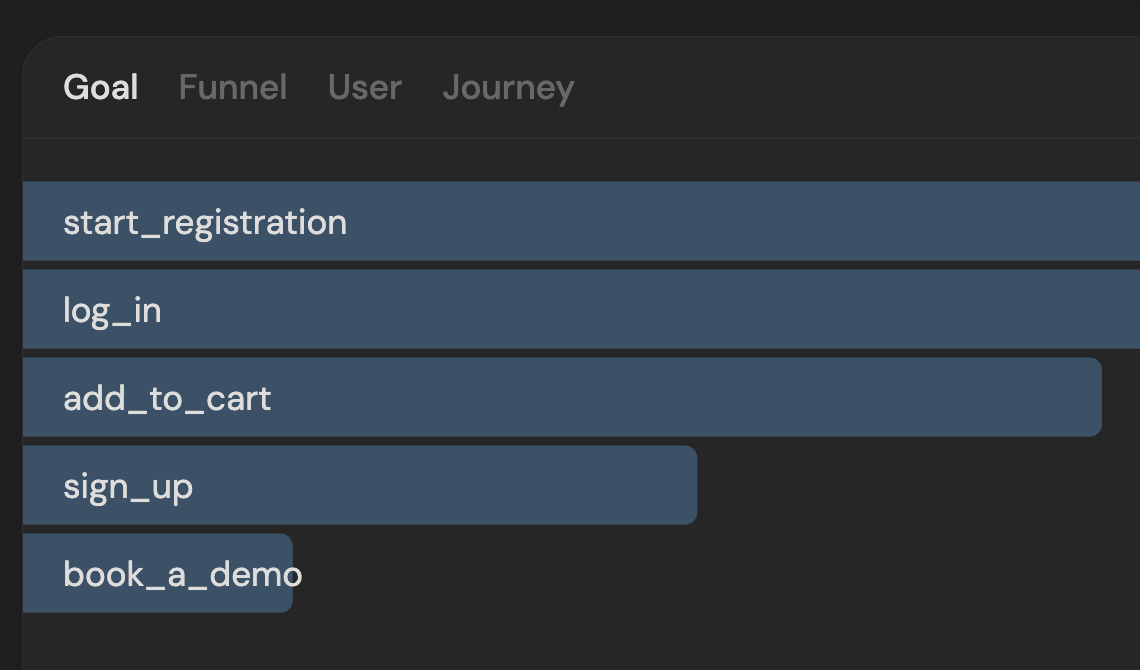Click the sign_up label text
Viewport: 1140px width, 670px height.
(128, 487)
